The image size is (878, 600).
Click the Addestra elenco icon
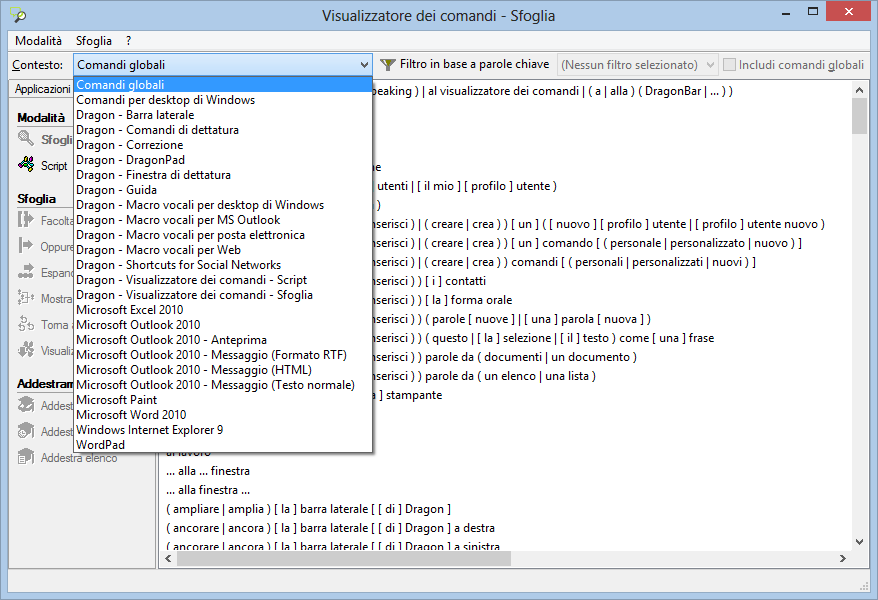click(x=26, y=457)
